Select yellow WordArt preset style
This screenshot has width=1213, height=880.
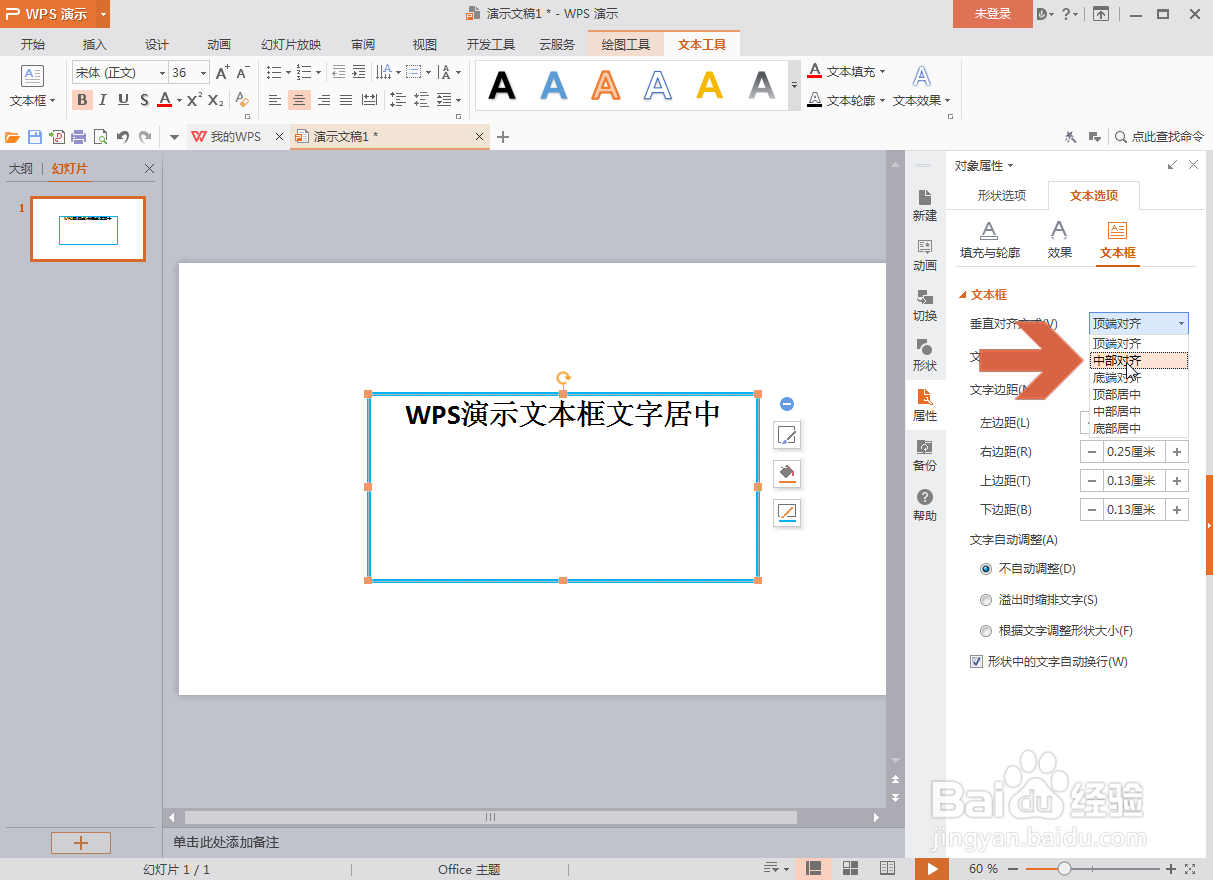[709, 86]
